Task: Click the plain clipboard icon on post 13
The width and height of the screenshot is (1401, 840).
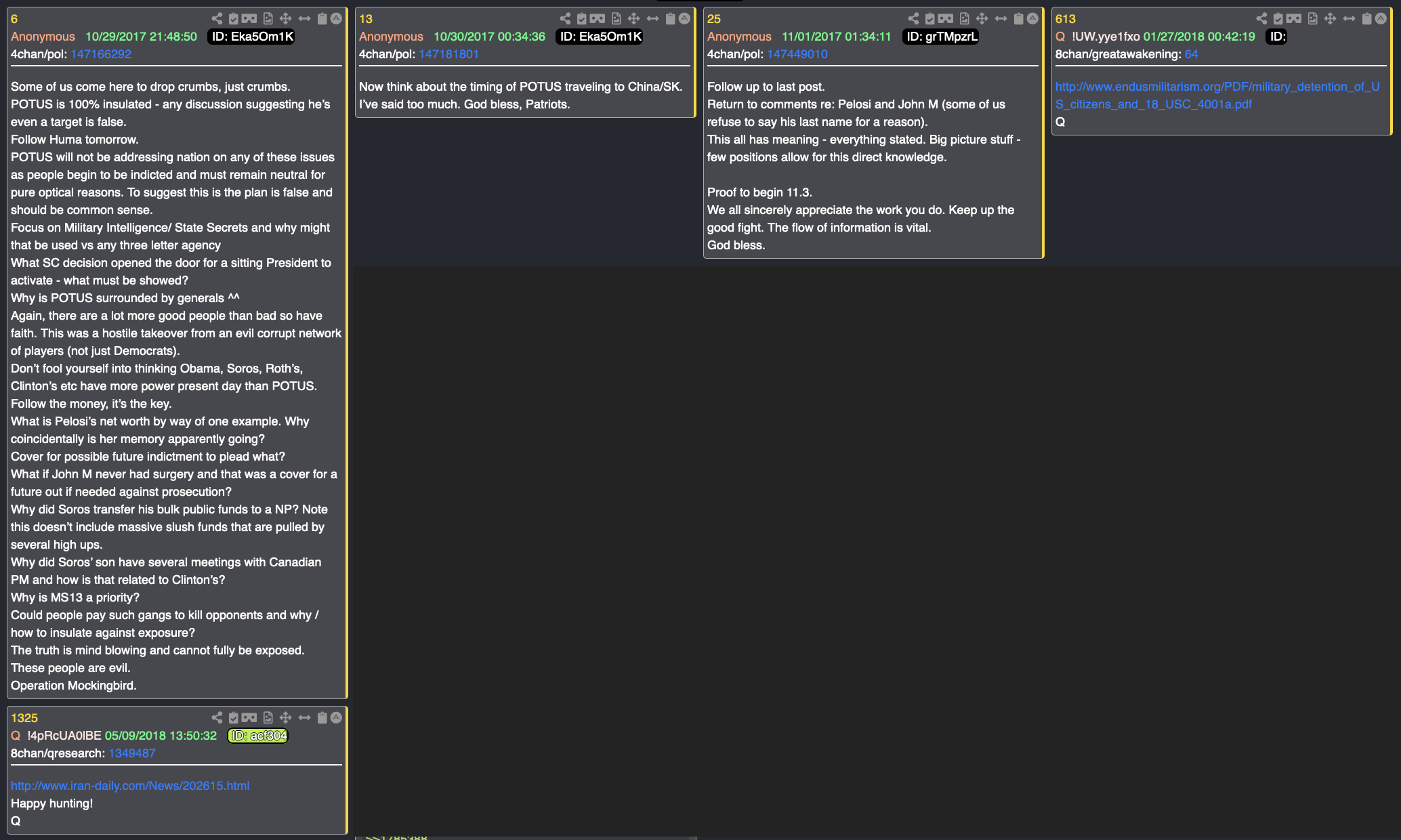Action: (671, 19)
